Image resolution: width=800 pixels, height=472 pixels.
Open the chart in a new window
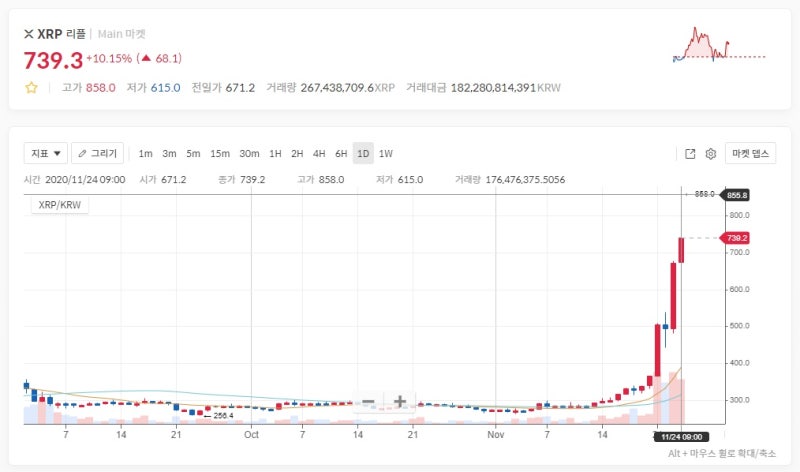pos(690,154)
